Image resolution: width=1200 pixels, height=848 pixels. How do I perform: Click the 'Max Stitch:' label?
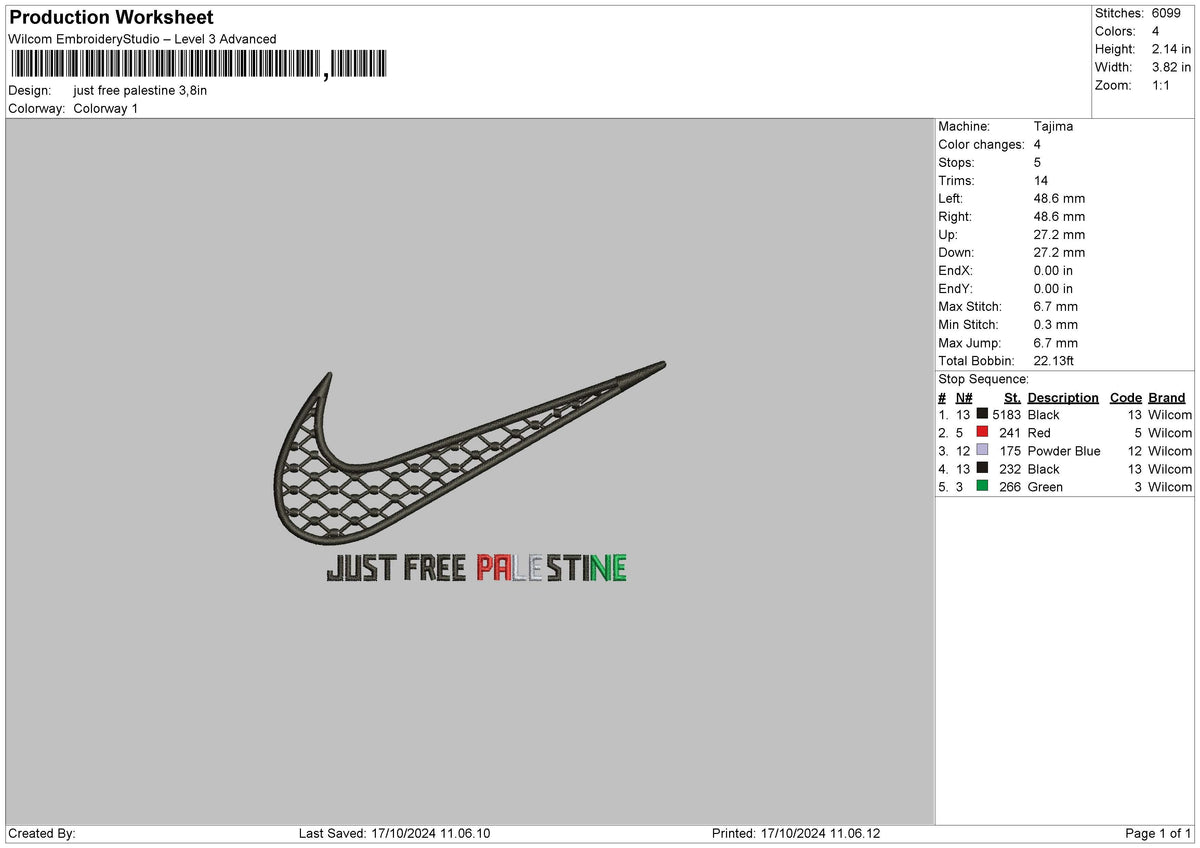tap(968, 306)
